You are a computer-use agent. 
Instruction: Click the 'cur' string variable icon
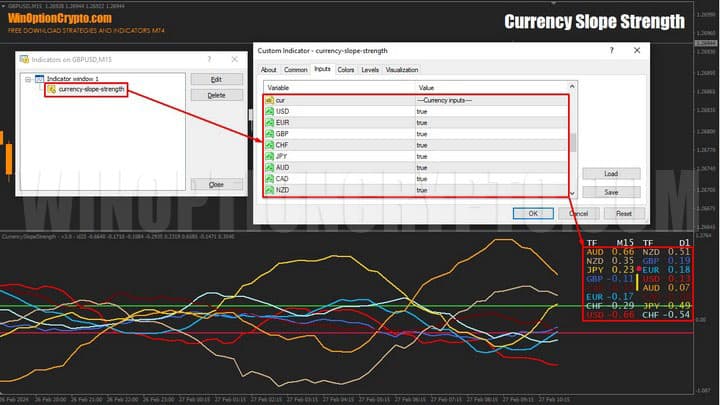tap(270, 100)
